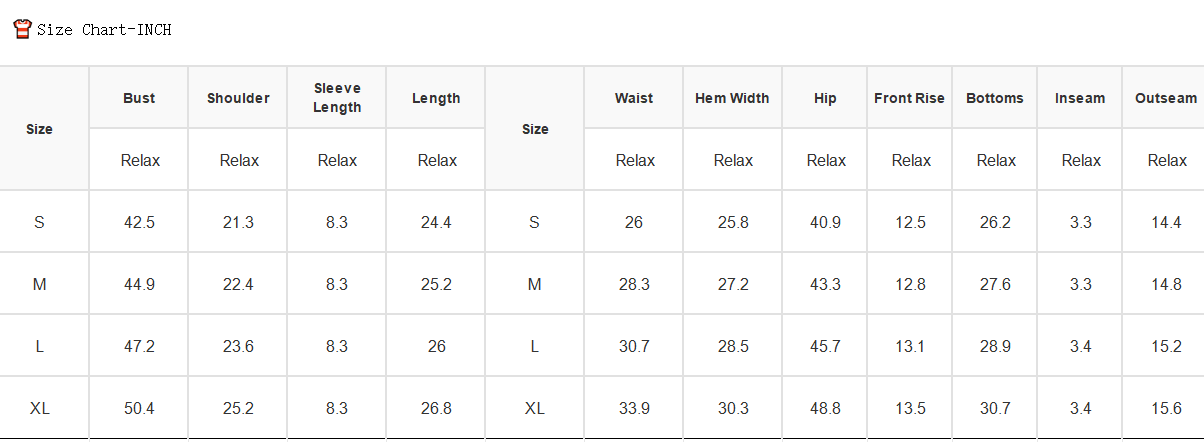Screen dimensions: 1204x442
Task: Click the L size length value 26
Action: [x=436, y=346]
